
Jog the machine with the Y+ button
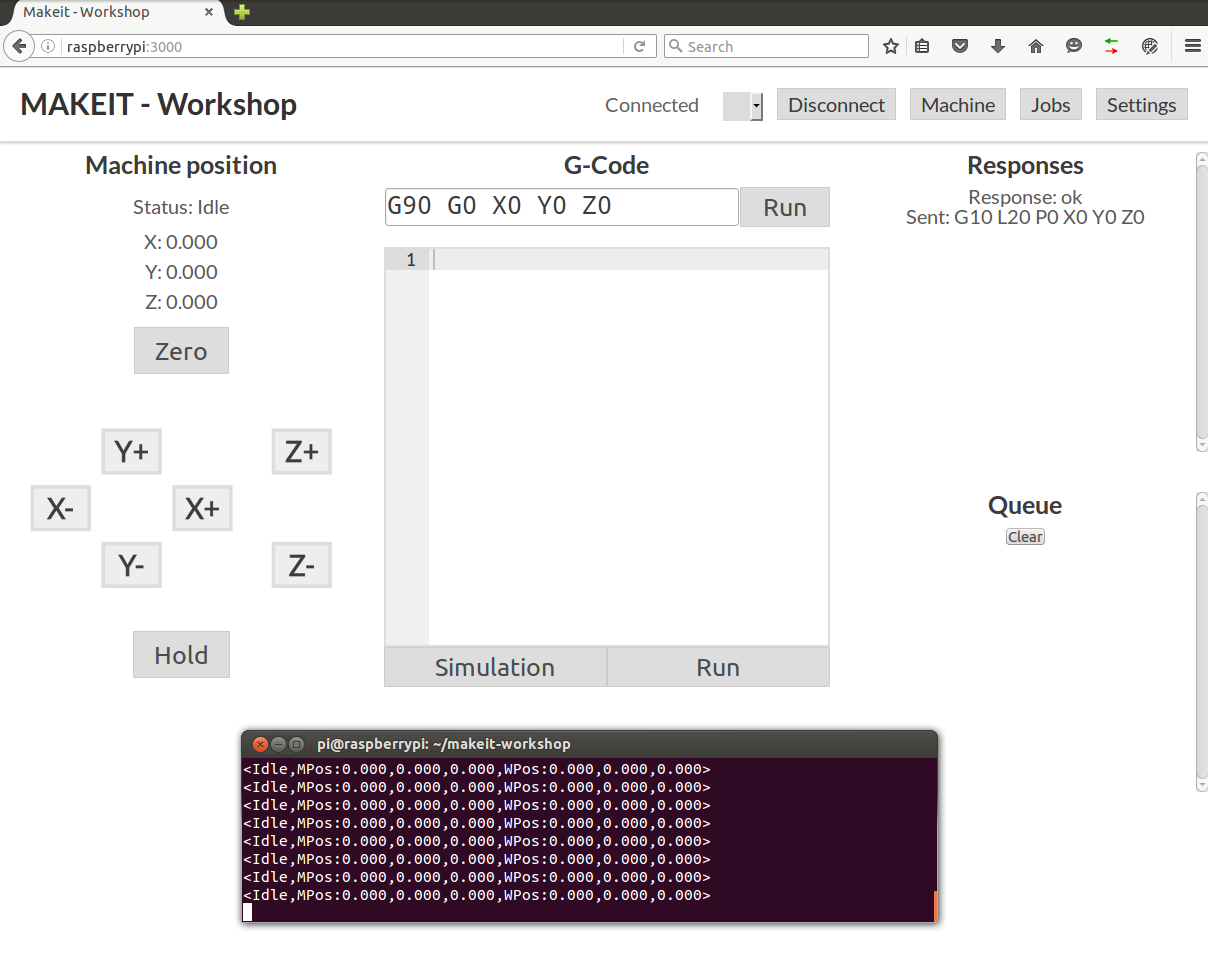131,452
